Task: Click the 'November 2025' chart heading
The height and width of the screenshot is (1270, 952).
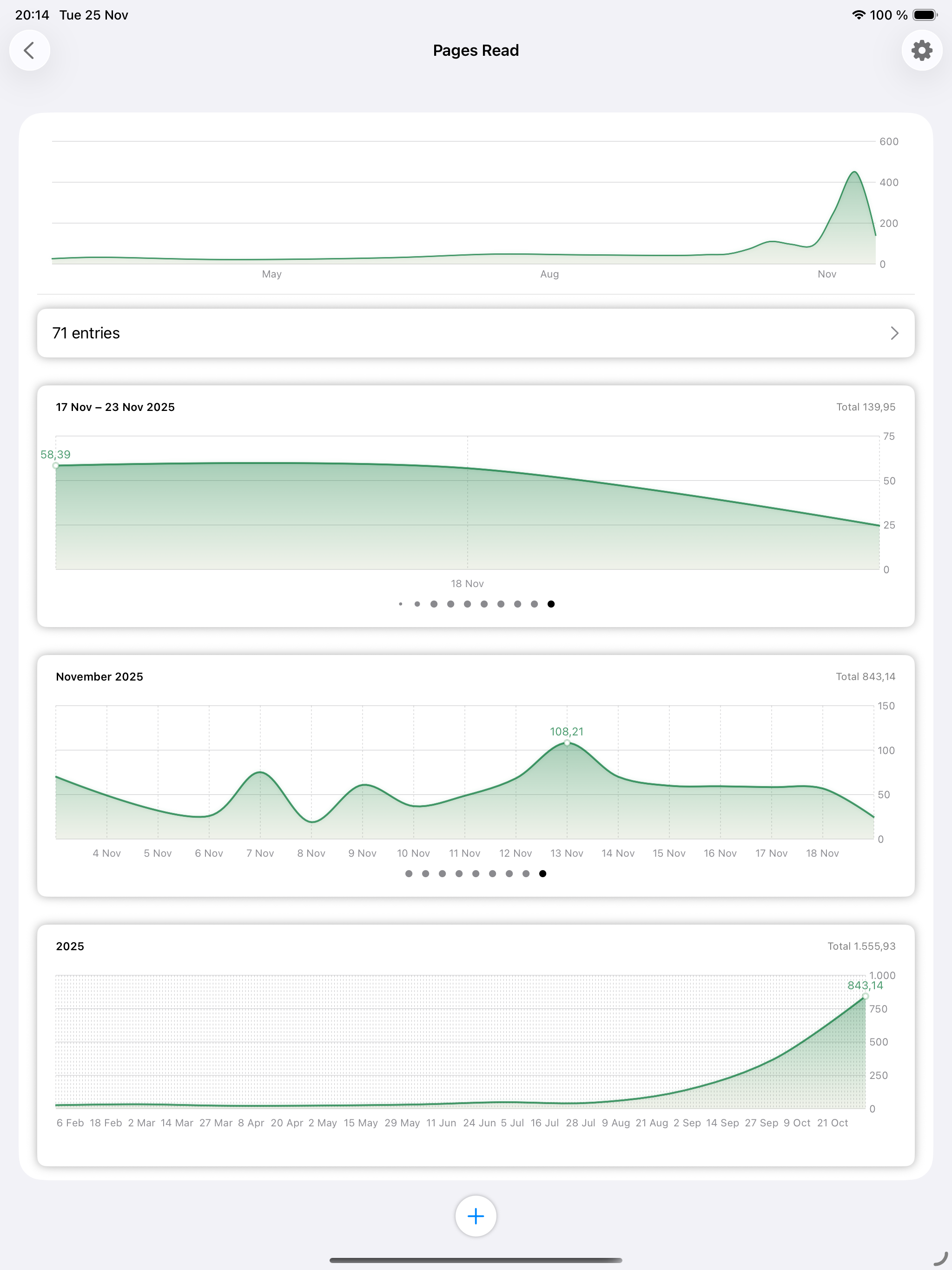Action: (x=99, y=677)
